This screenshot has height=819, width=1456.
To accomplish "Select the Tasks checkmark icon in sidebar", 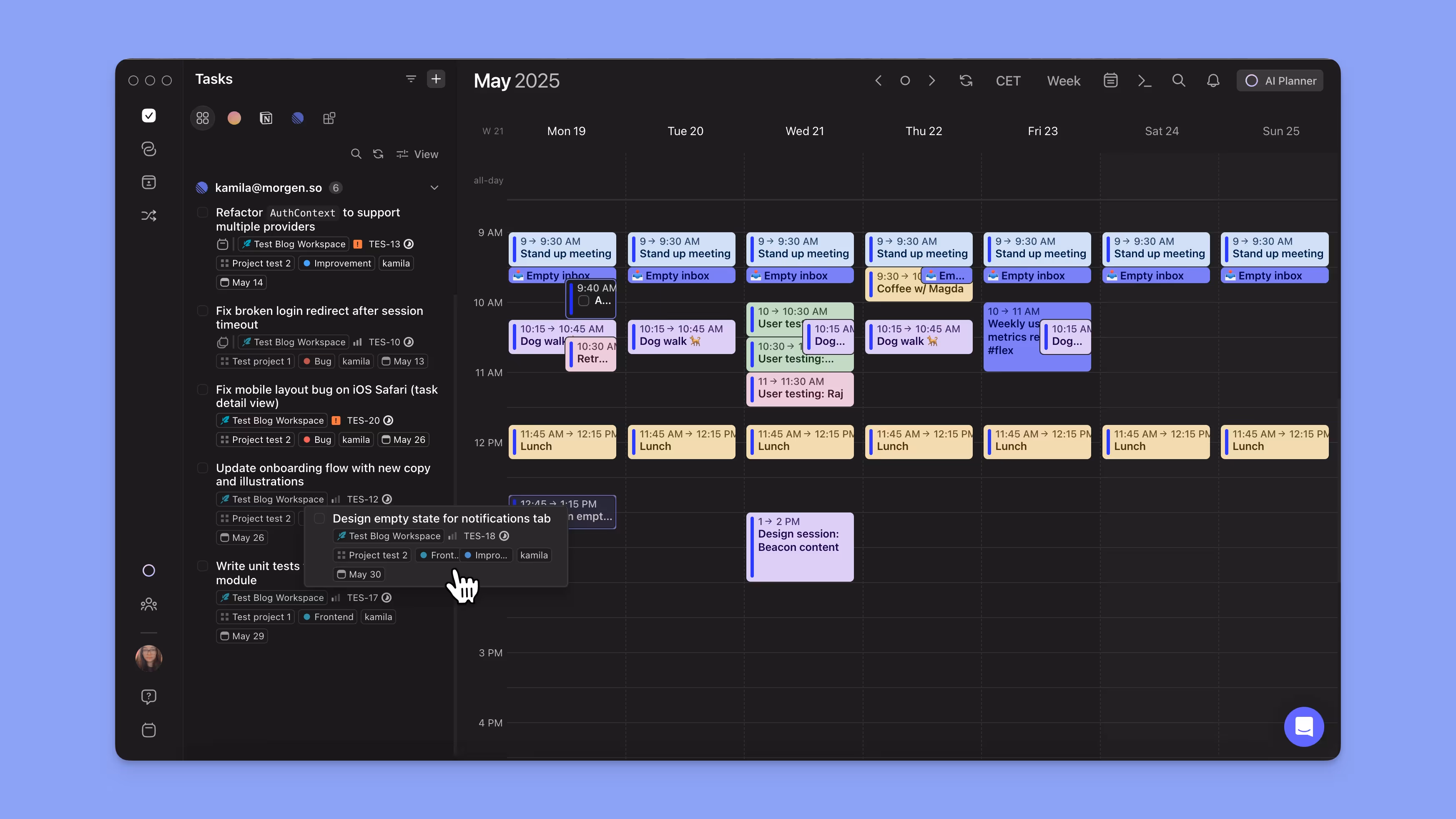I will pyautogui.click(x=149, y=116).
